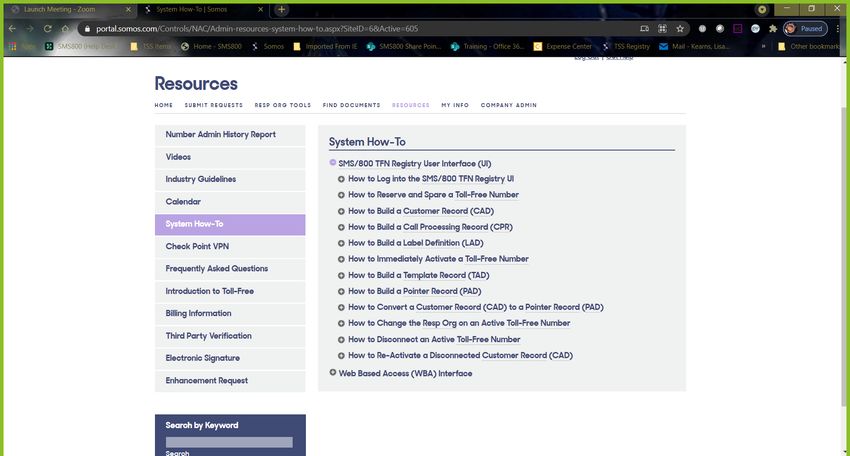
Task: Select Number Admin History Report in sidebar
Action: pyautogui.click(x=230, y=134)
